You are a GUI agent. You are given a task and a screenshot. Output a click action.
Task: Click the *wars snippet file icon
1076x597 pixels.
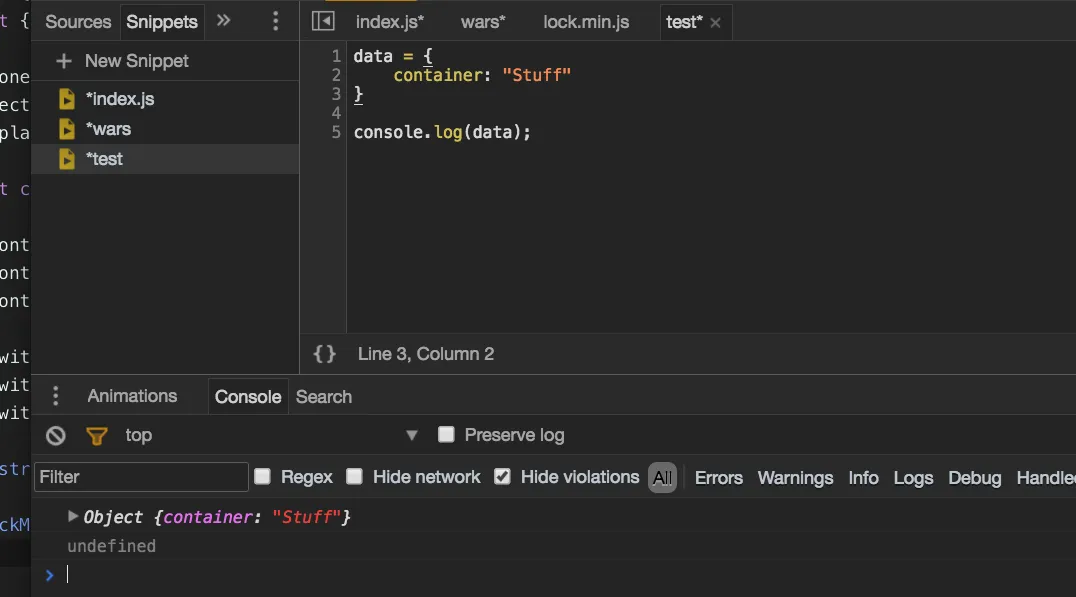click(67, 129)
